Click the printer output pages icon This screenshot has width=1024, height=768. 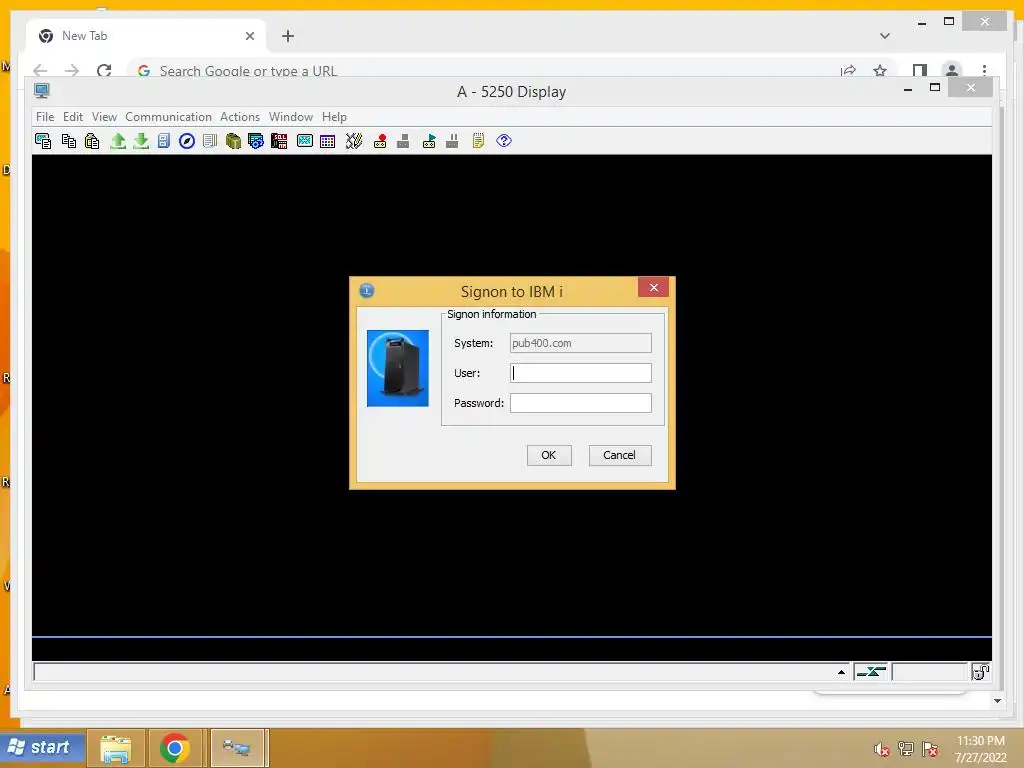210,141
